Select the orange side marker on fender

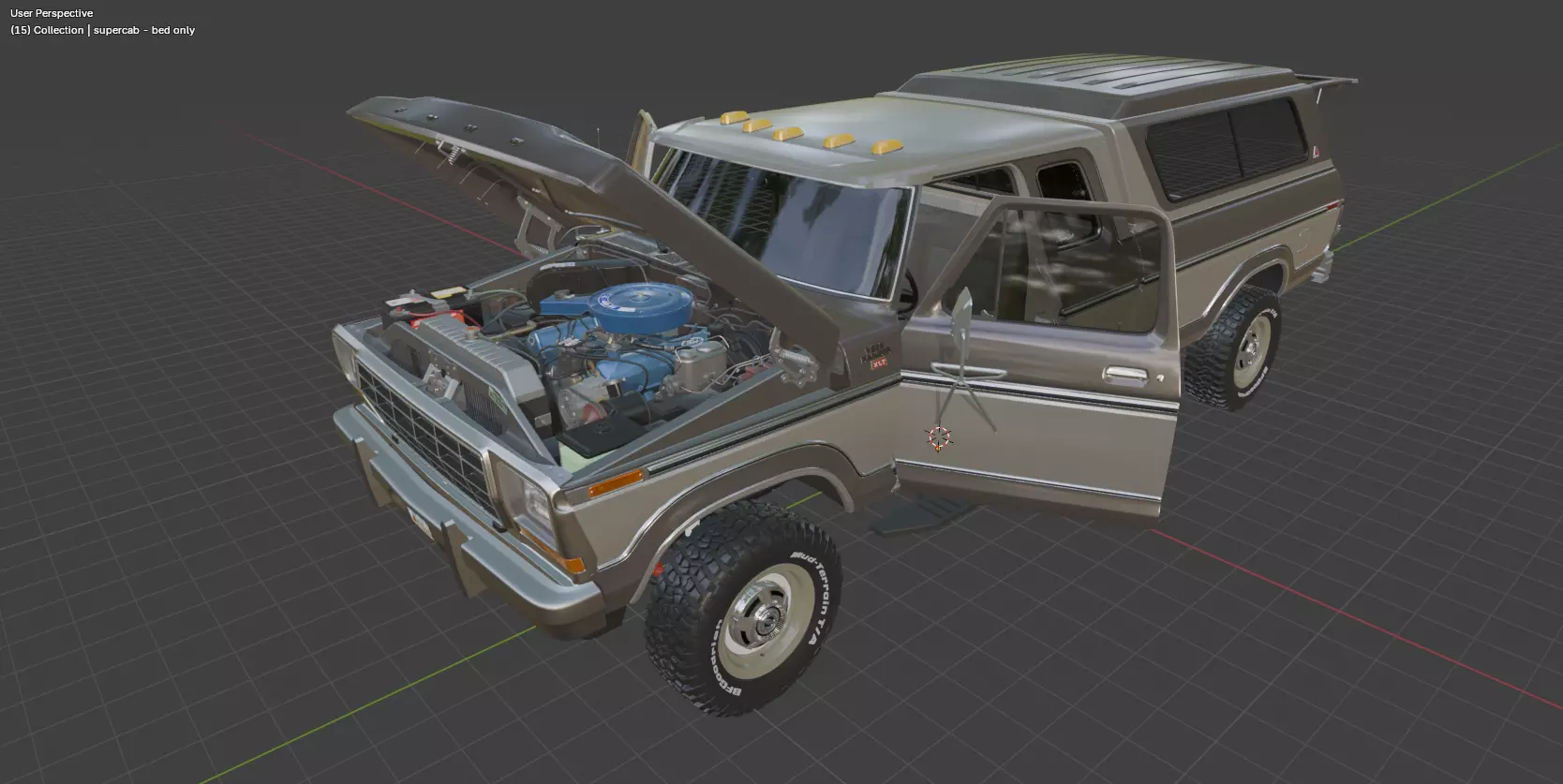pos(618,483)
